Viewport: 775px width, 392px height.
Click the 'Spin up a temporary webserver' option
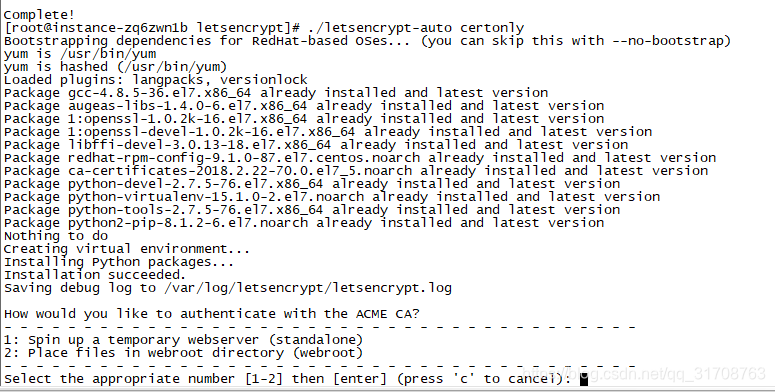[x=183, y=340]
